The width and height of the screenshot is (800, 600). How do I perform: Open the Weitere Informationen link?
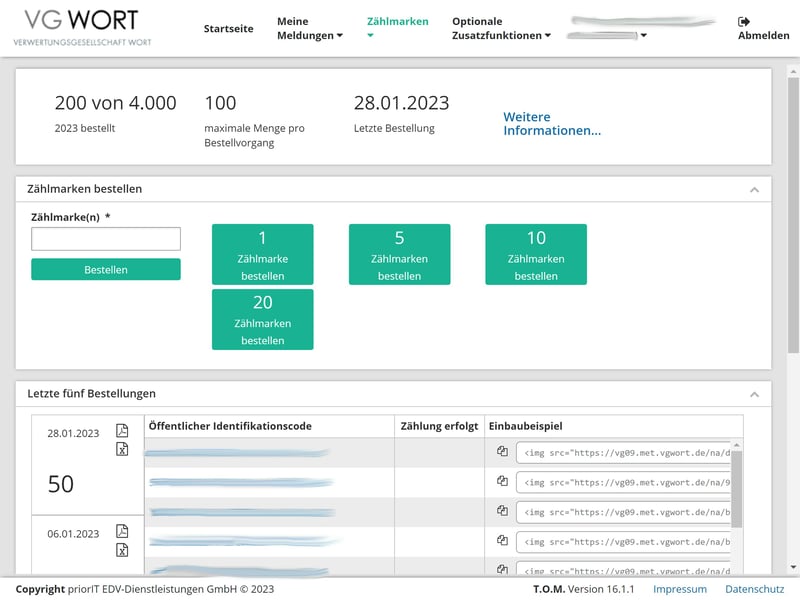click(552, 124)
